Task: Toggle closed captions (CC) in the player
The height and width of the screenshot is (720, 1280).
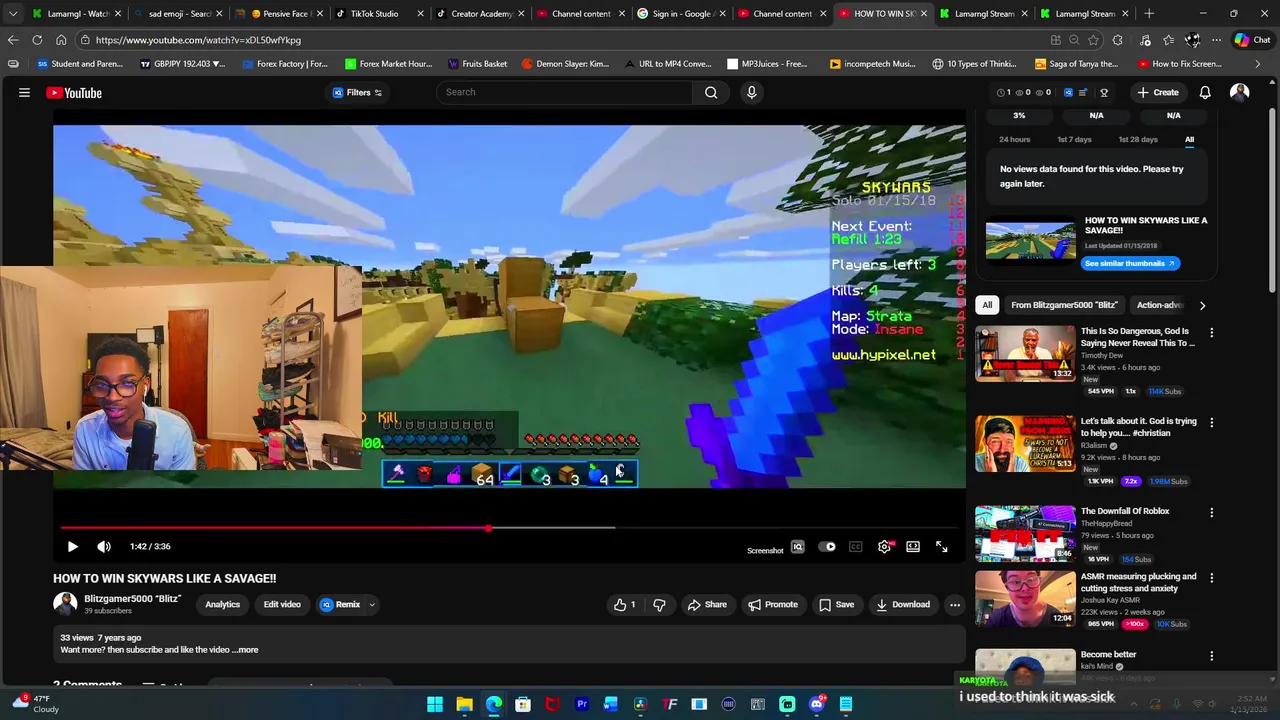Action: click(x=856, y=546)
